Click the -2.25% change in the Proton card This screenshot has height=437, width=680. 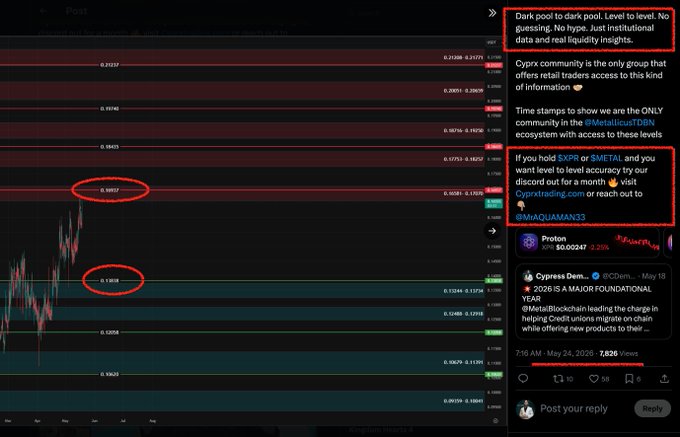pos(599,247)
